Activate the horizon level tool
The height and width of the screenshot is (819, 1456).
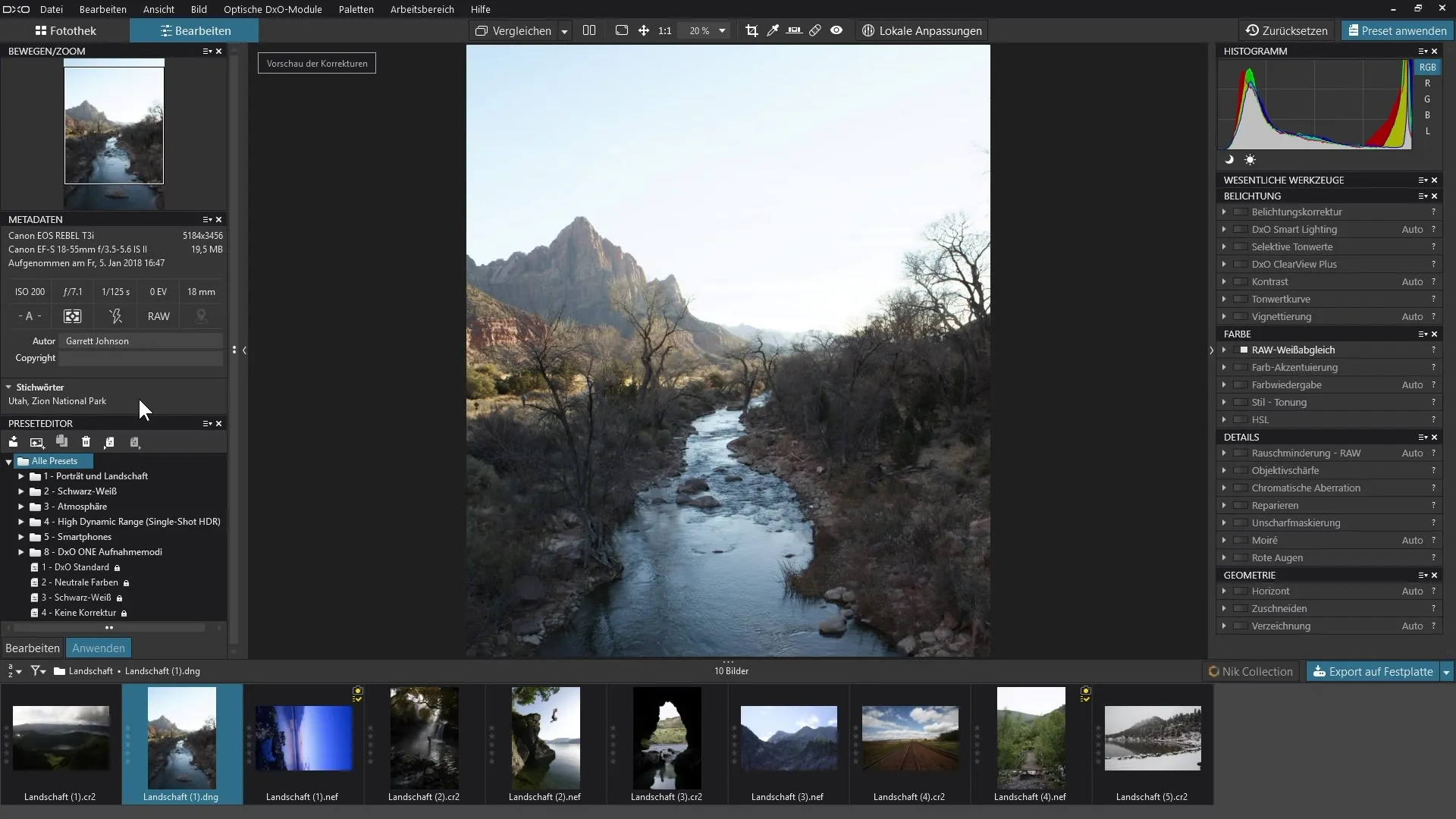[x=794, y=30]
